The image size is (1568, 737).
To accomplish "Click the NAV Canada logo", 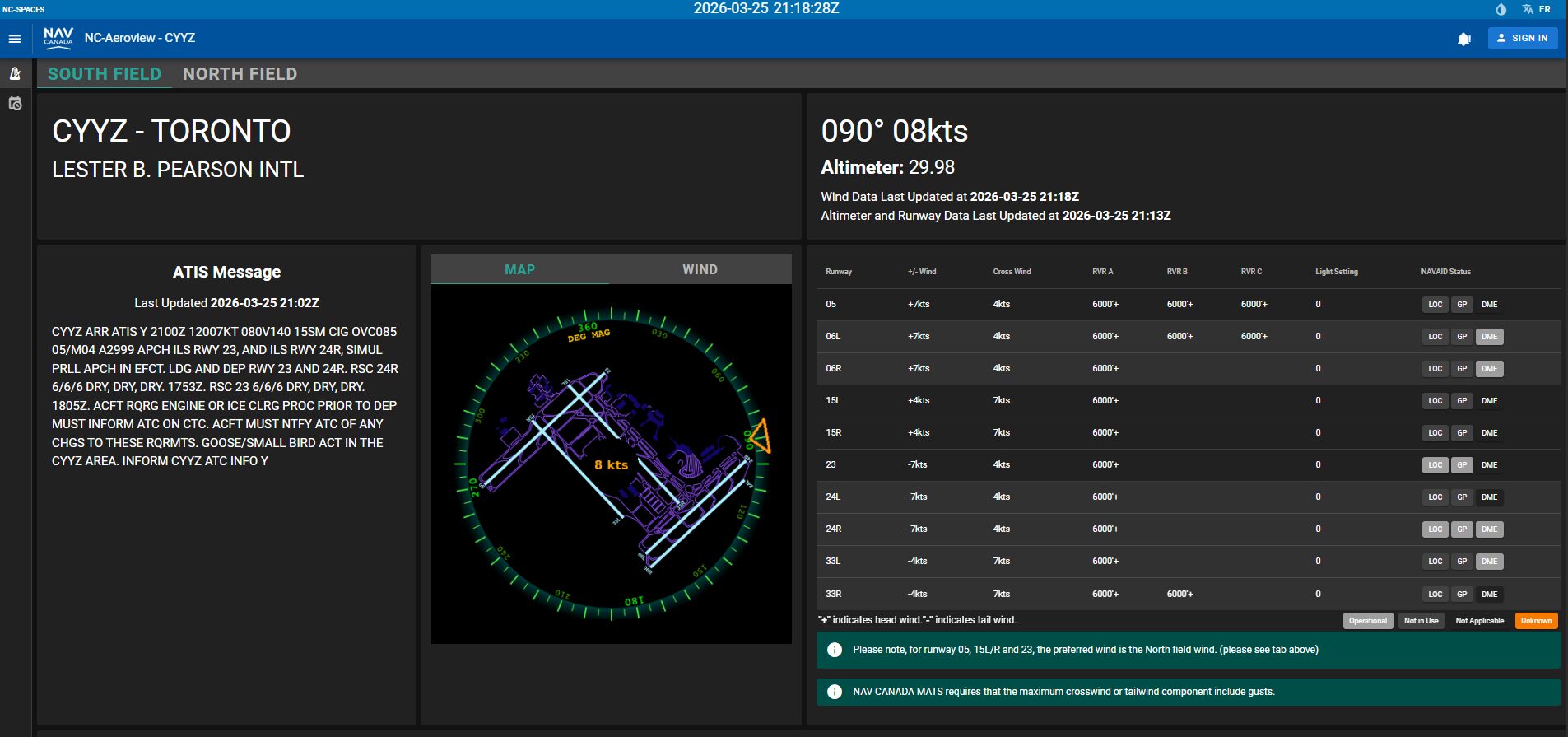I will (58, 38).
